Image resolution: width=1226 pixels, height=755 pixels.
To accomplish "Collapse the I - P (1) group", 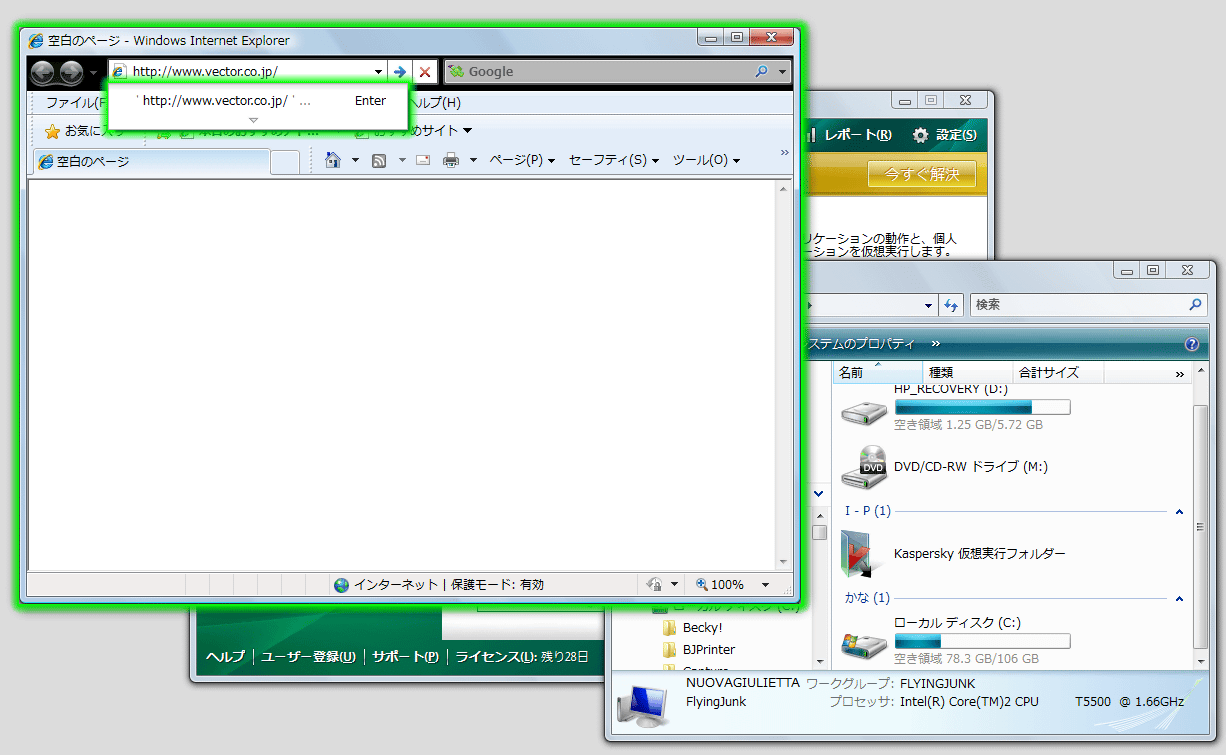I will point(1180,512).
